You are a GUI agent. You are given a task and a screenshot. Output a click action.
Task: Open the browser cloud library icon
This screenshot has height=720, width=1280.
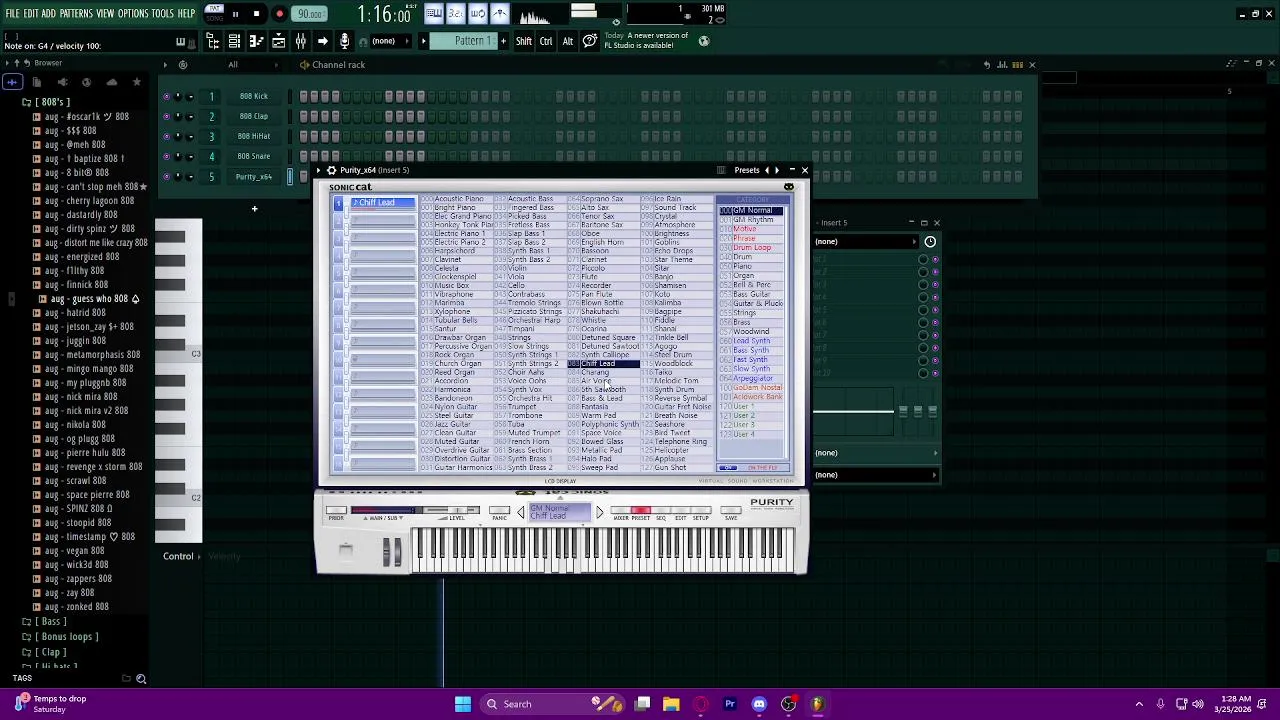point(112,82)
